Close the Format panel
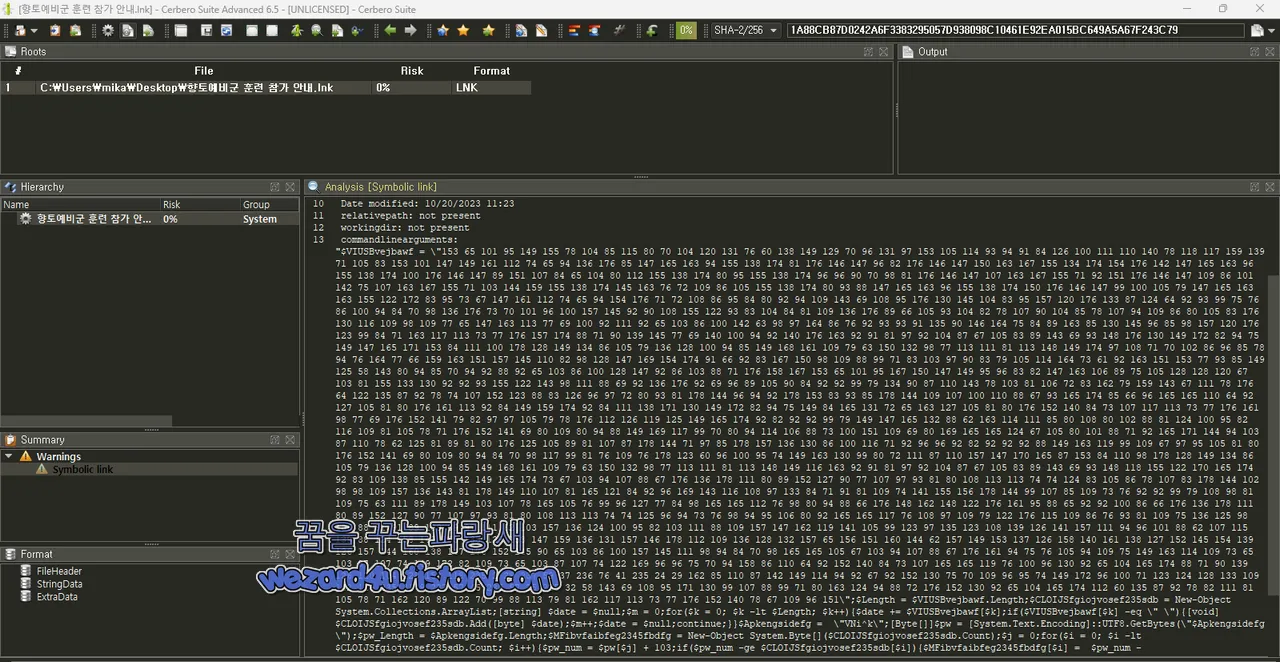This screenshot has height=662, width=1280. click(x=290, y=554)
